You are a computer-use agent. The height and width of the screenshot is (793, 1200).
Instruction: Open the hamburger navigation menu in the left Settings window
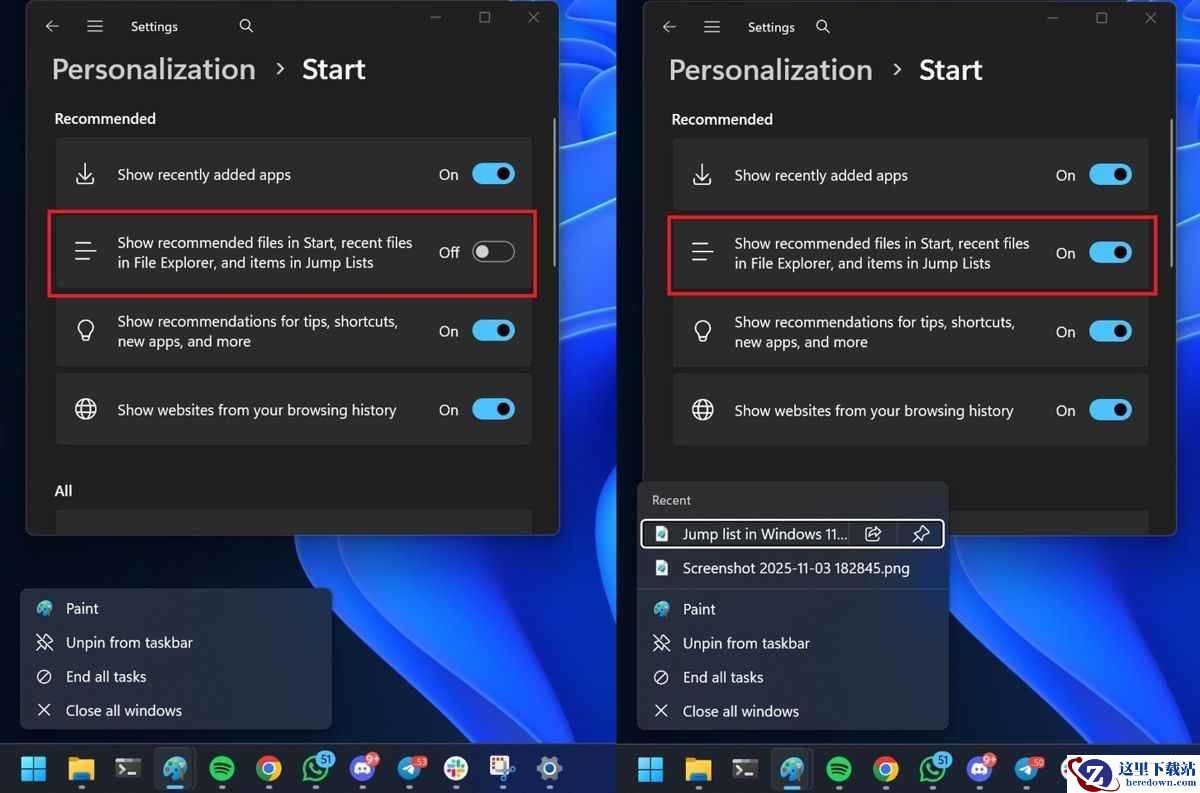click(x=95, y=27)
